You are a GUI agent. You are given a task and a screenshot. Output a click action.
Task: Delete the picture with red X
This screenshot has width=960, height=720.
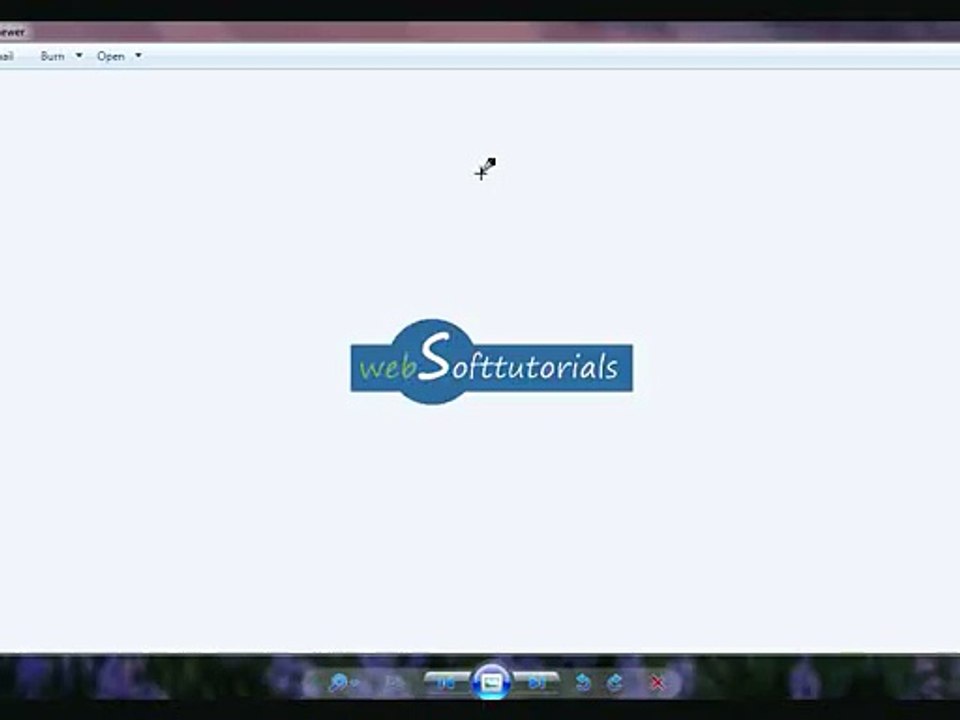click(657, 682)
